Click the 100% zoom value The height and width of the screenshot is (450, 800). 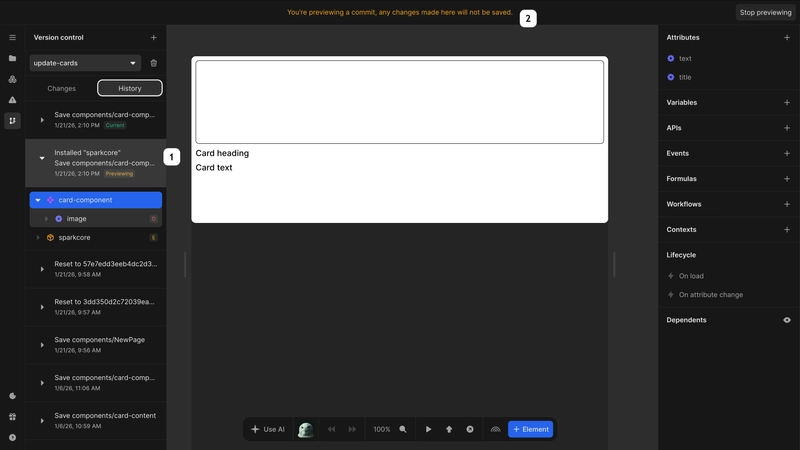(382, 430)
